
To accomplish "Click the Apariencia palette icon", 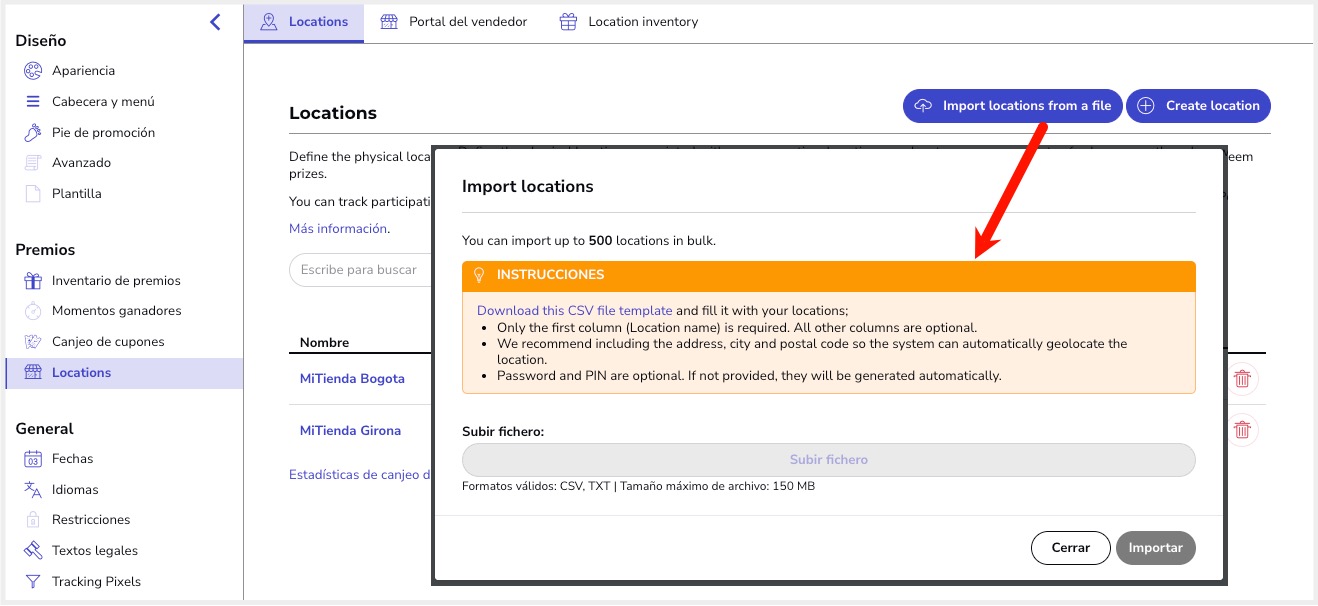I will pos(33,71).
